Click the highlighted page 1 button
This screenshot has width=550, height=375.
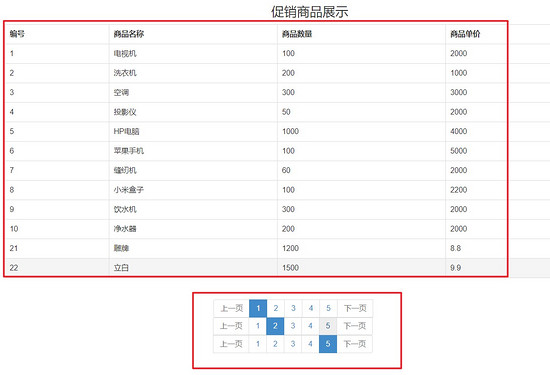258,308
